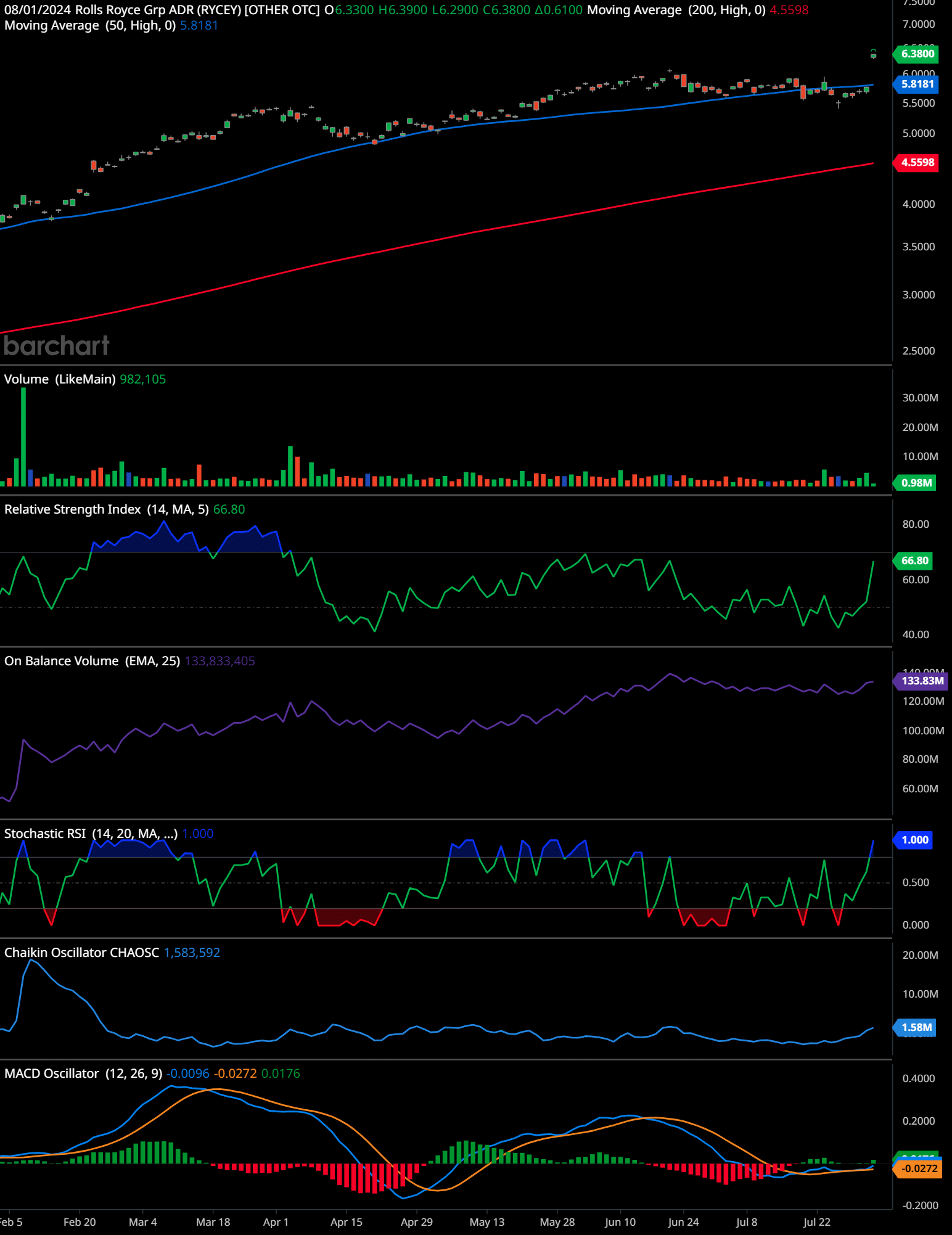Click the 0.000 Stochastic RSI axis label
Image resolution: width=952 pixels, height=1235 pixels.
915,925
